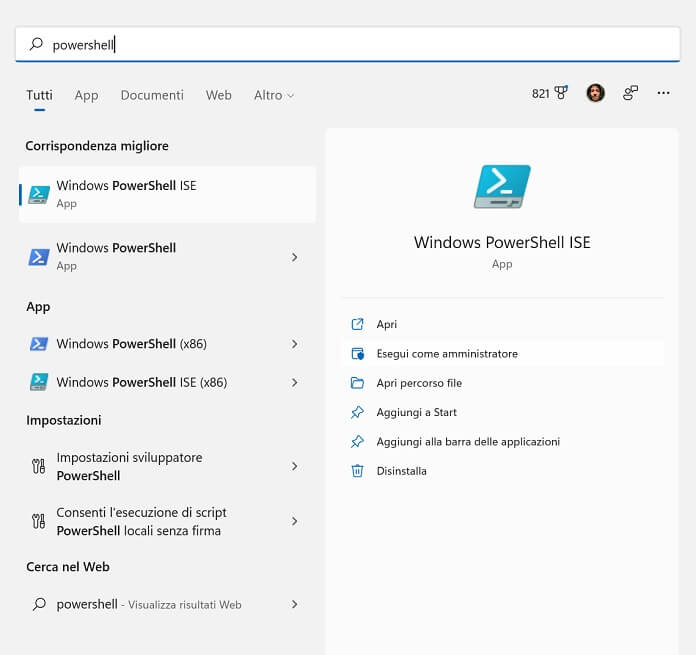696x655 pixels.
Task: Expand chevron for powershell web search result
Action: coord(294,604)
